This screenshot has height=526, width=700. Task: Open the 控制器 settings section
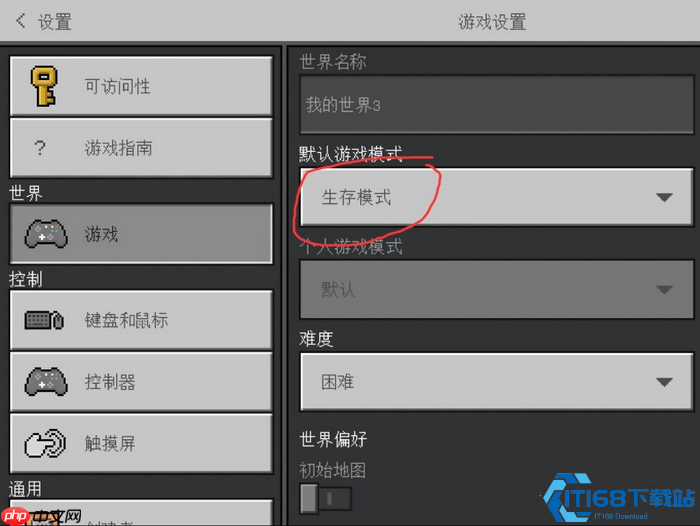pyautogui.click(x=141, y=382)
